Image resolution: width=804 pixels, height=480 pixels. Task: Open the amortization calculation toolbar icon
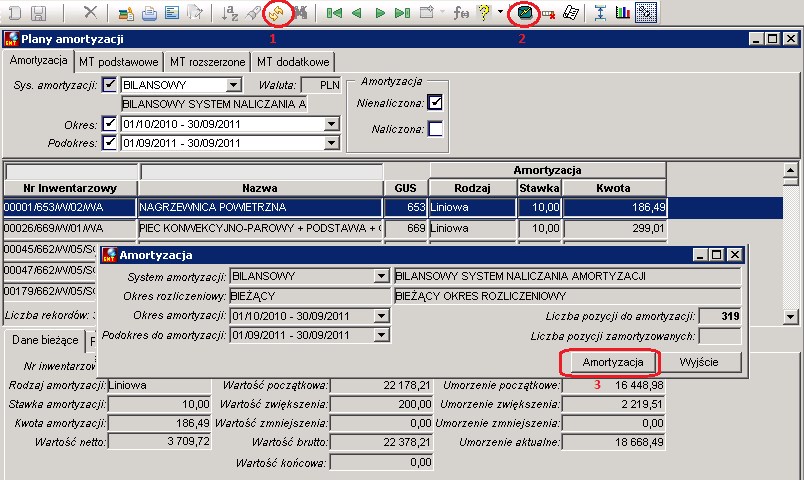tap(524, 13)
